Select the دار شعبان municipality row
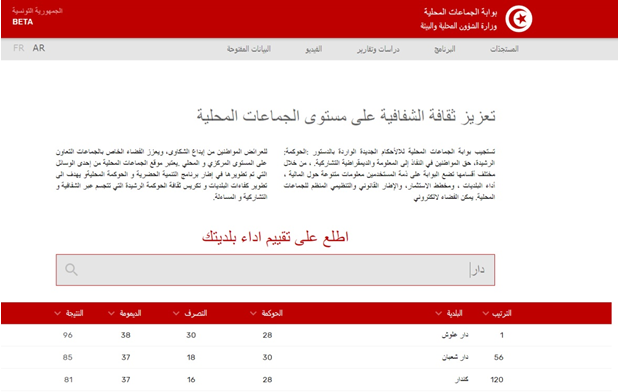 tap(306, 357)
